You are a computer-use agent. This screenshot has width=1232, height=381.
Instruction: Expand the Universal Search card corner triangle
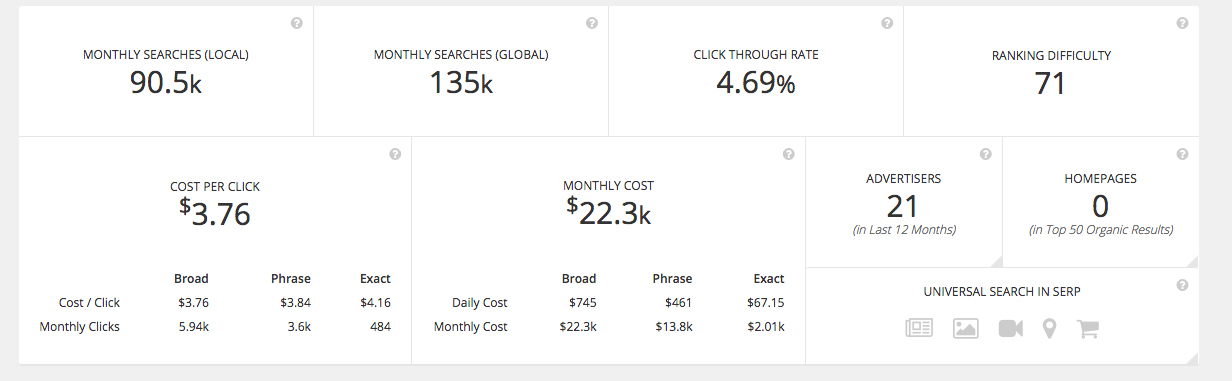(x=1192, y=358)
